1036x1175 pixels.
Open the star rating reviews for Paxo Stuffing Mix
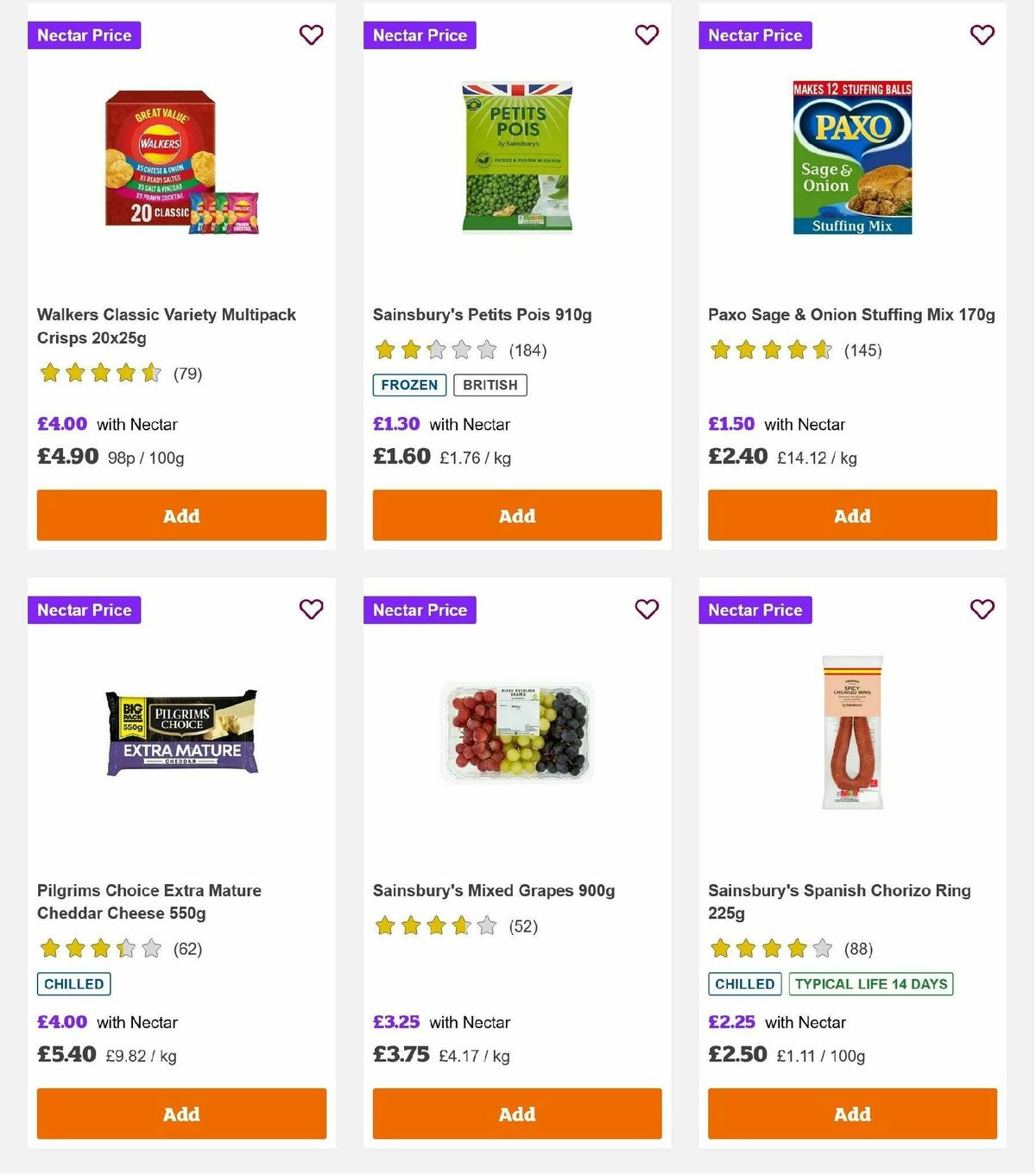[x=767, y=351]
